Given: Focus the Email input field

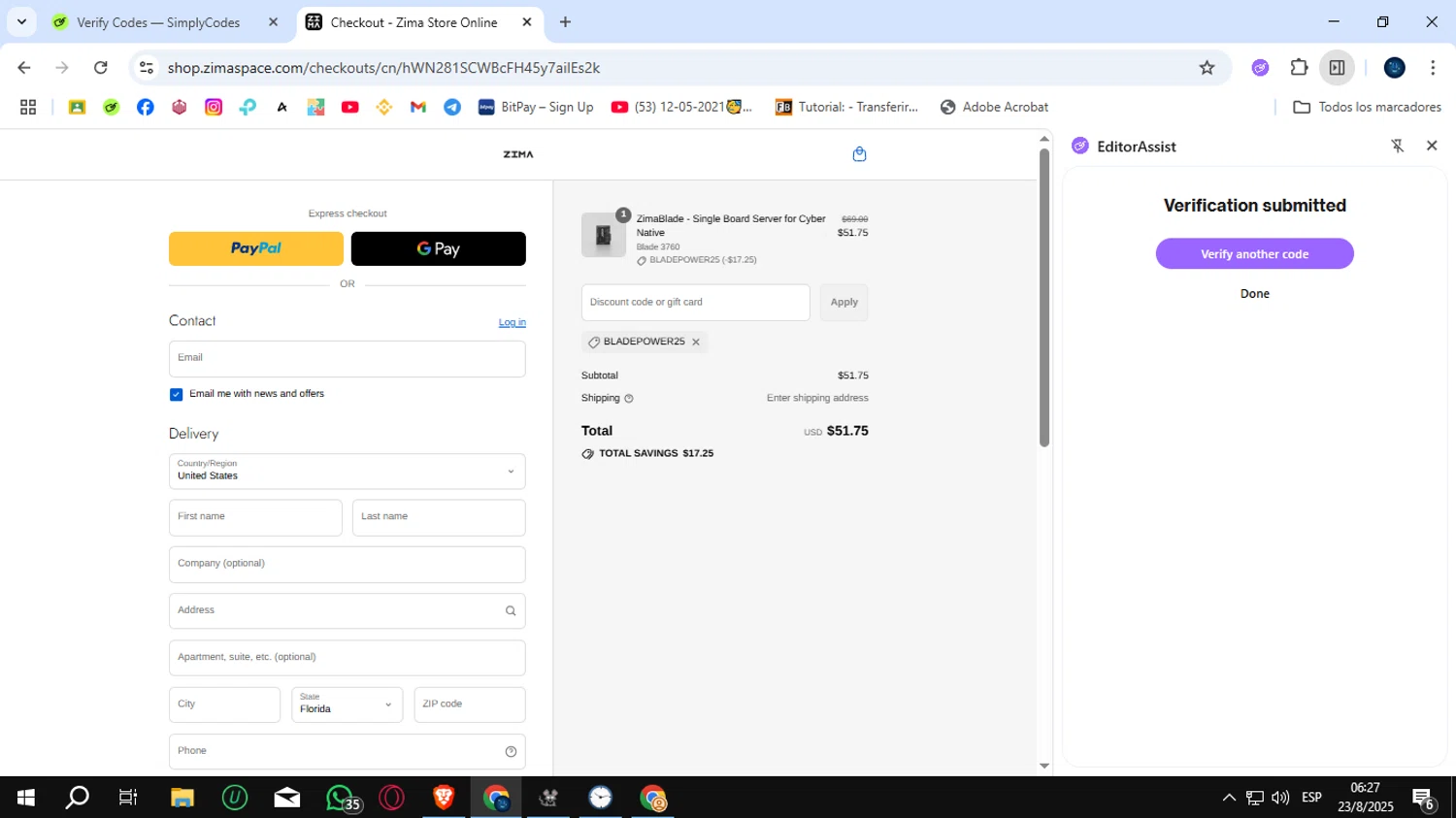Looking at the screenshot, I should click(347, 359).
